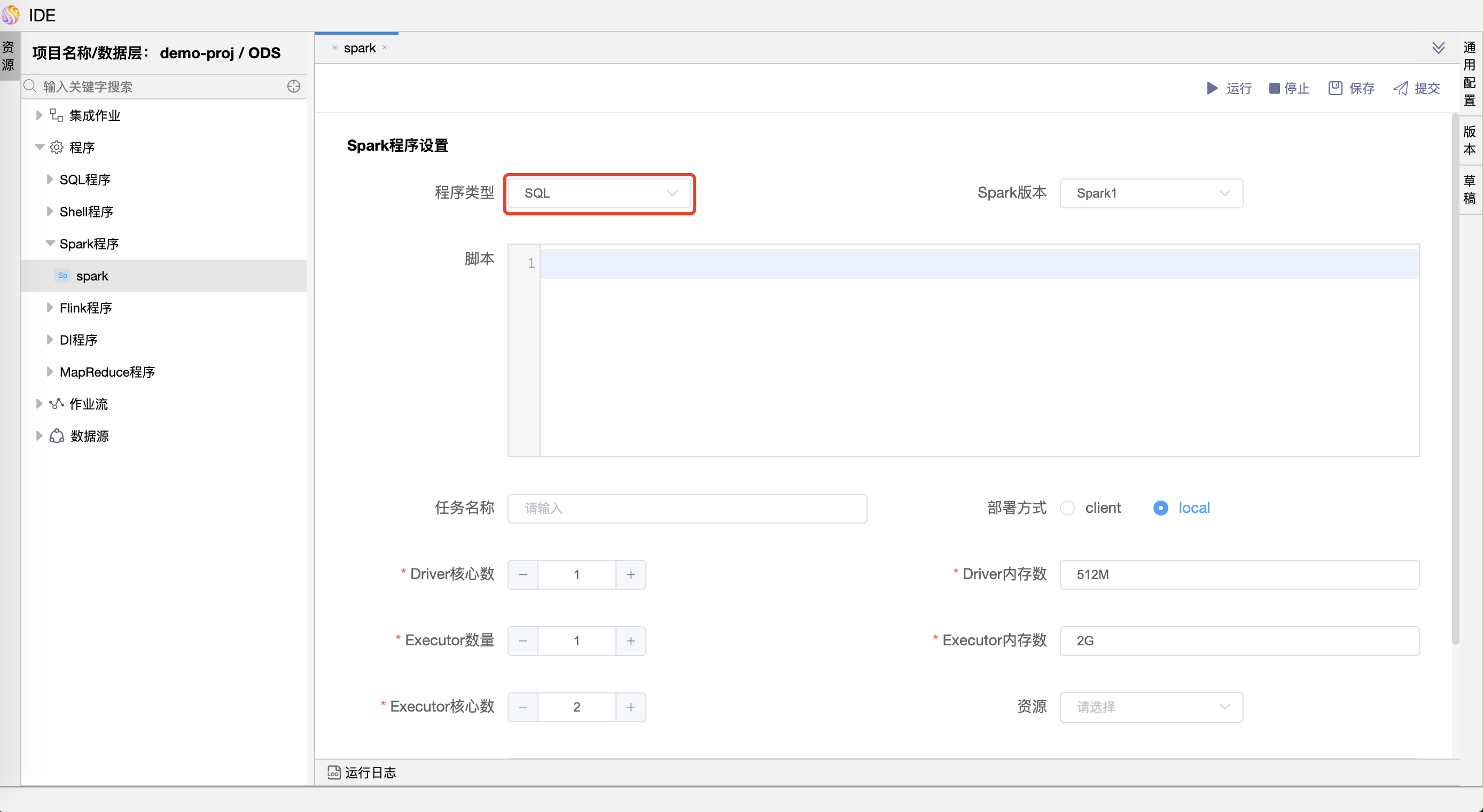Click the task name input field
1483x812 pixels.
[687, 509]
